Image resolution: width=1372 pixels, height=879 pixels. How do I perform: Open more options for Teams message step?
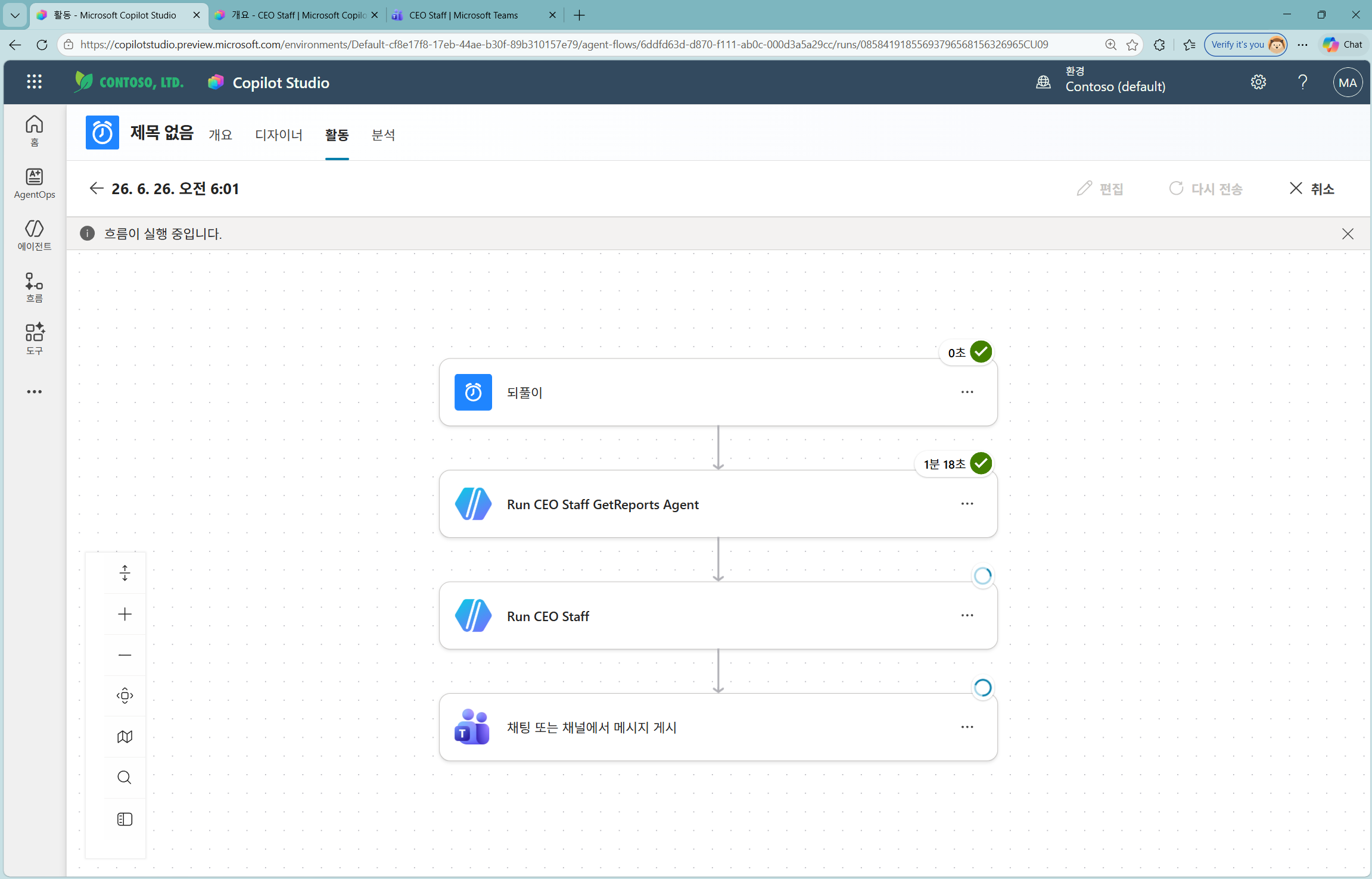[967, 727]
